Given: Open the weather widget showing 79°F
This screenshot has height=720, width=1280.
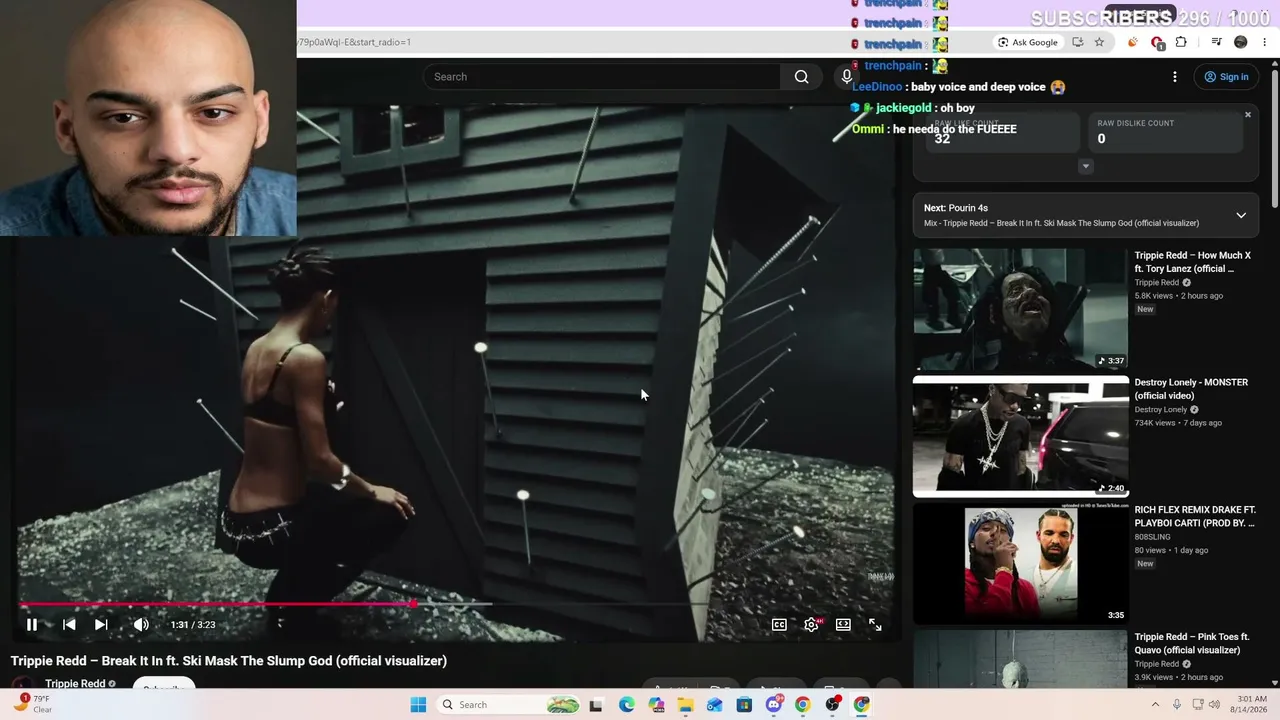Looking at the screenshot, I should [x=31, y=704].
